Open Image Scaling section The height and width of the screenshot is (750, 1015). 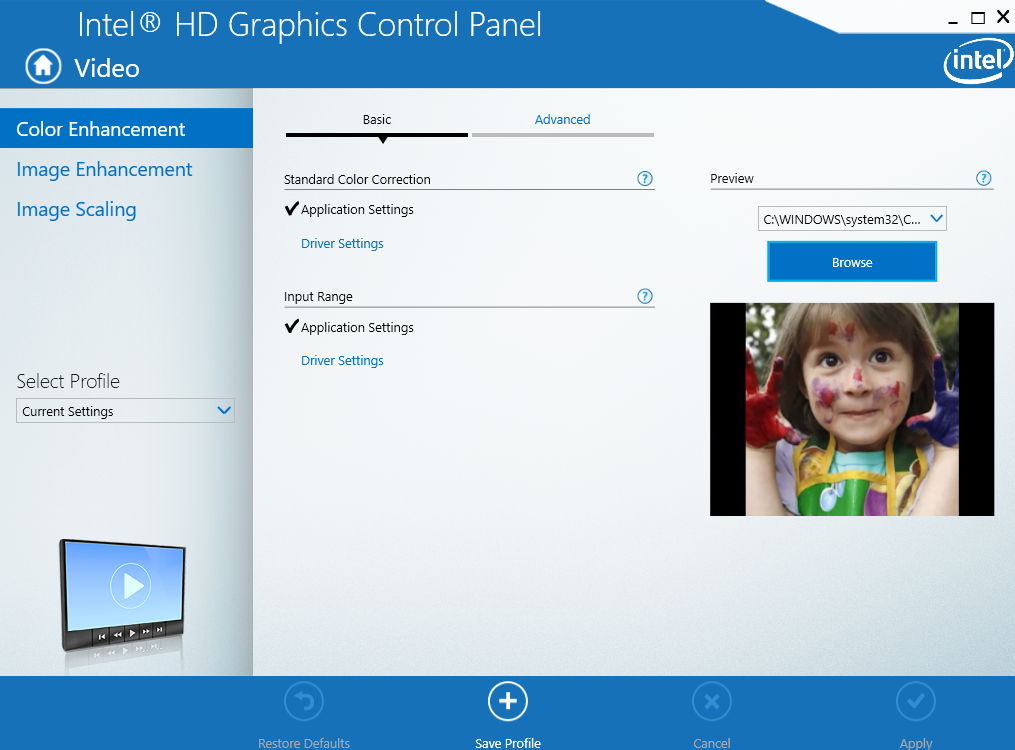pyautogui.click(x=76, y=210)
